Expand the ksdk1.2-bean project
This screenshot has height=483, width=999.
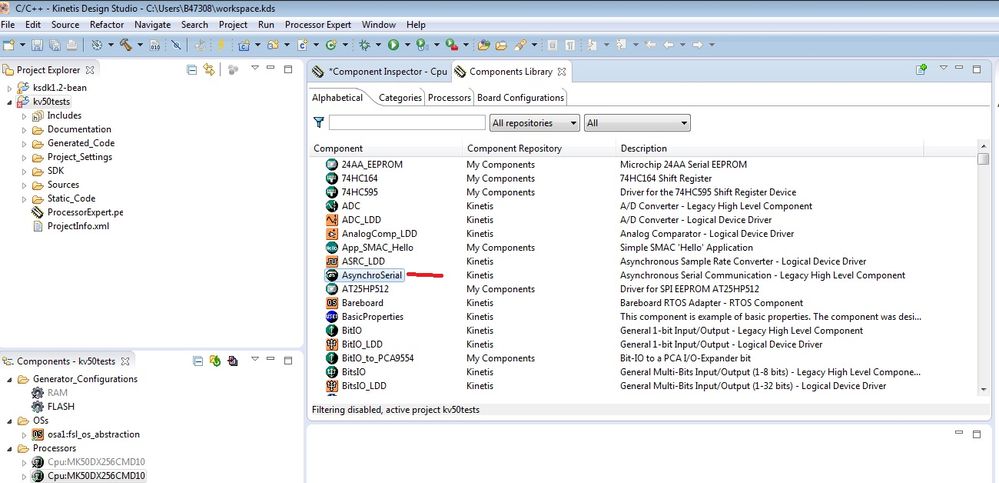[10, 88]
